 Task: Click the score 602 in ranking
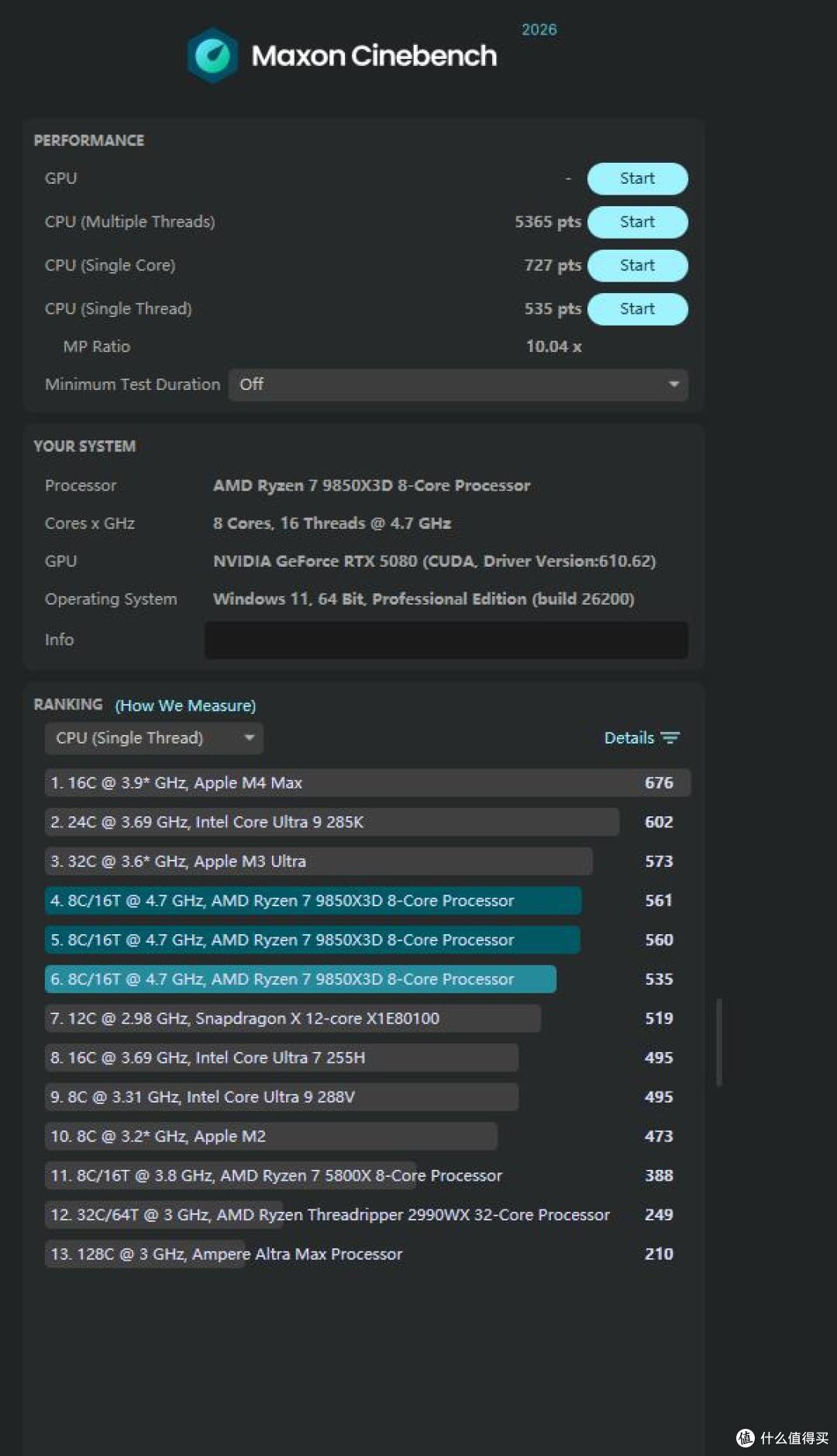659,822
